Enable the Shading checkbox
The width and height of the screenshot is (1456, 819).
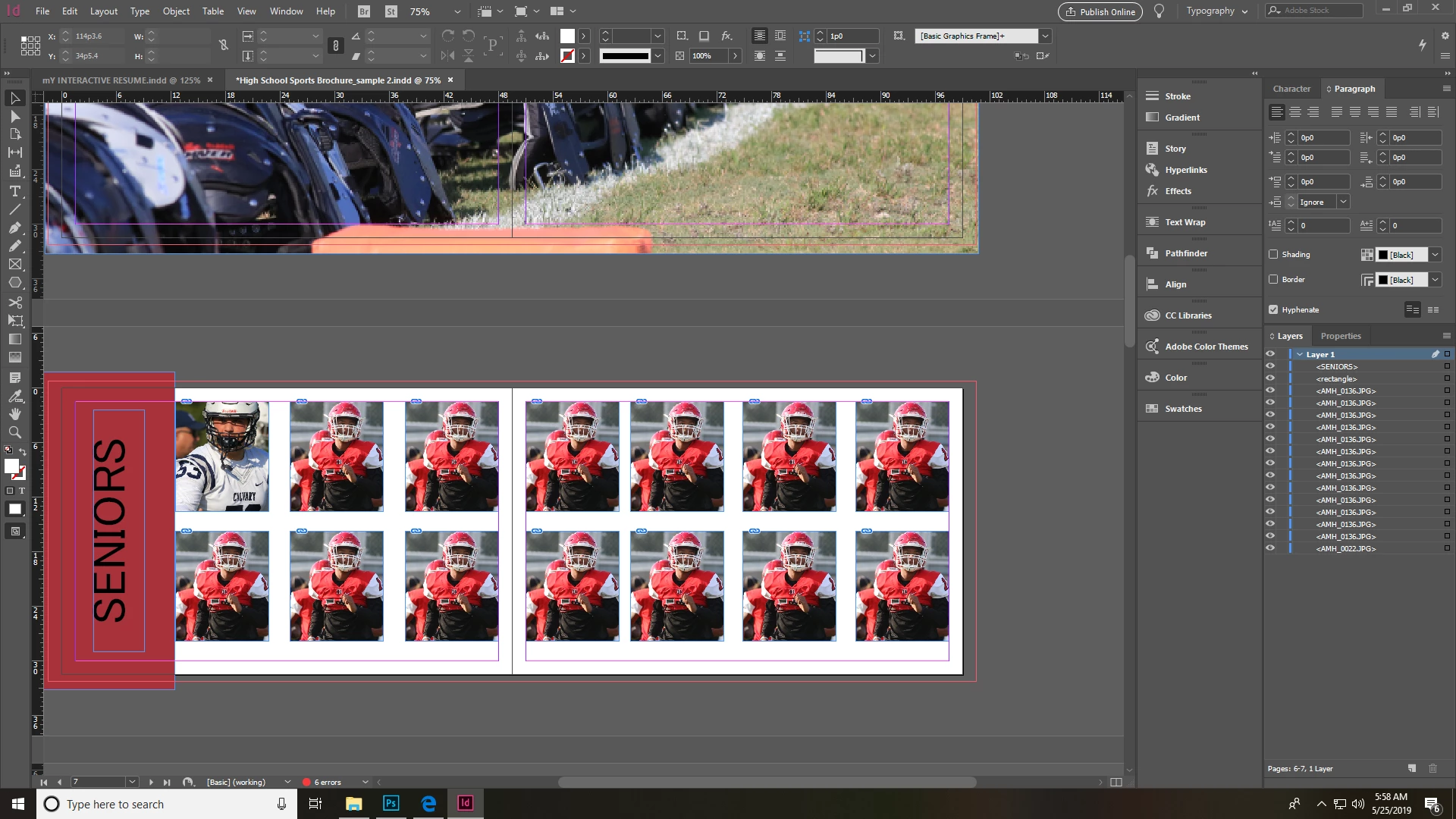1273,255
